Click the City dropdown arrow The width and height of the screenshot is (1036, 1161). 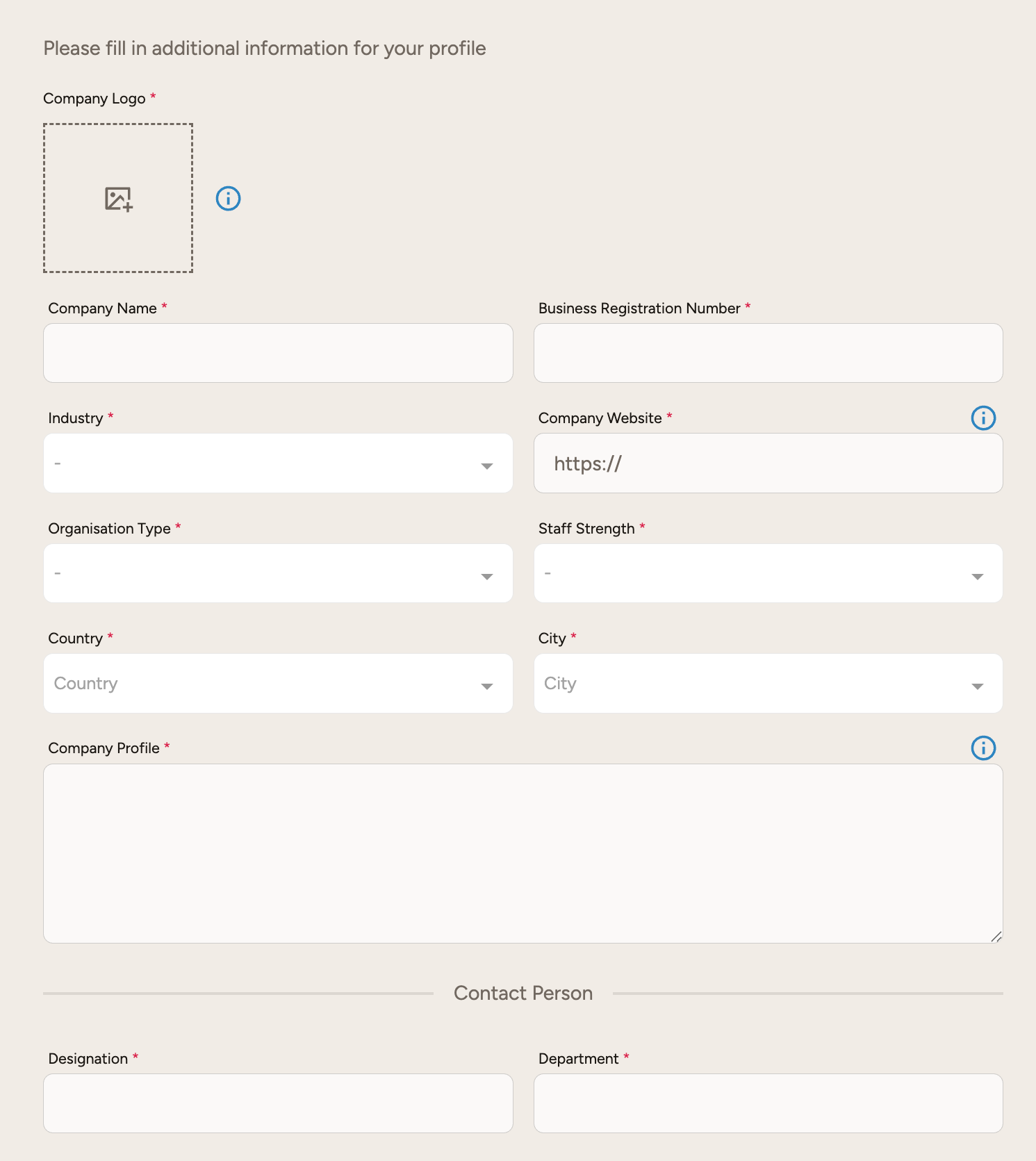[977, 686]
